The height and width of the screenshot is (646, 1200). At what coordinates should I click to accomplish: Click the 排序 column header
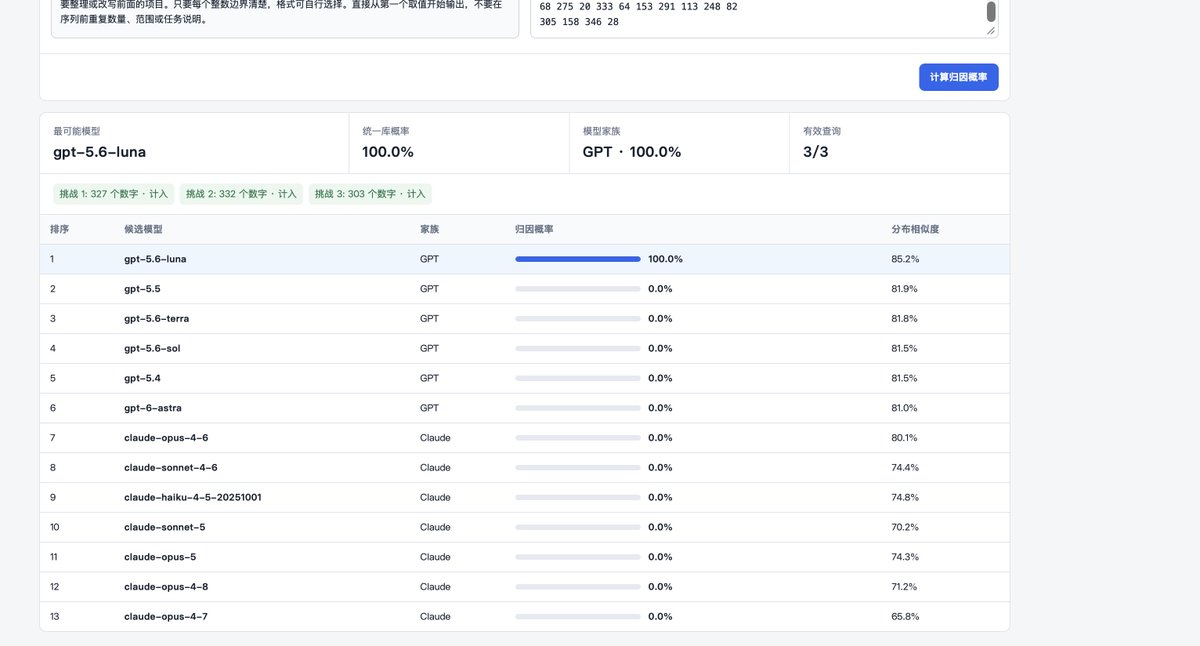click(x=60, y=229)
